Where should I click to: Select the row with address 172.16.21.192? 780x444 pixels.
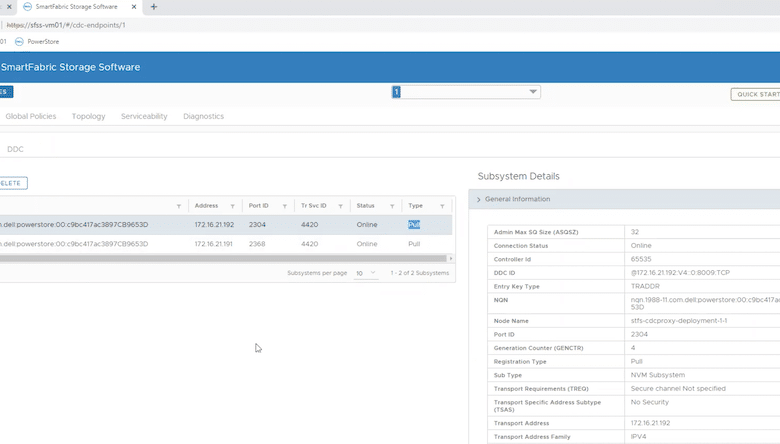click(226, 225)
